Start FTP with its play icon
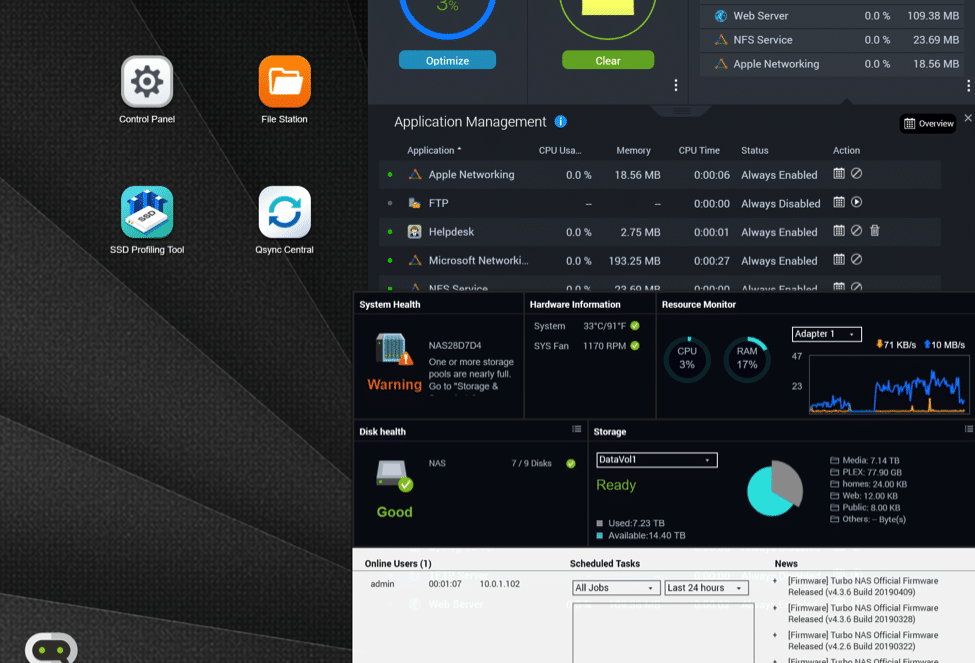This screenshot has height=663, width=975. tap(856, 202)
